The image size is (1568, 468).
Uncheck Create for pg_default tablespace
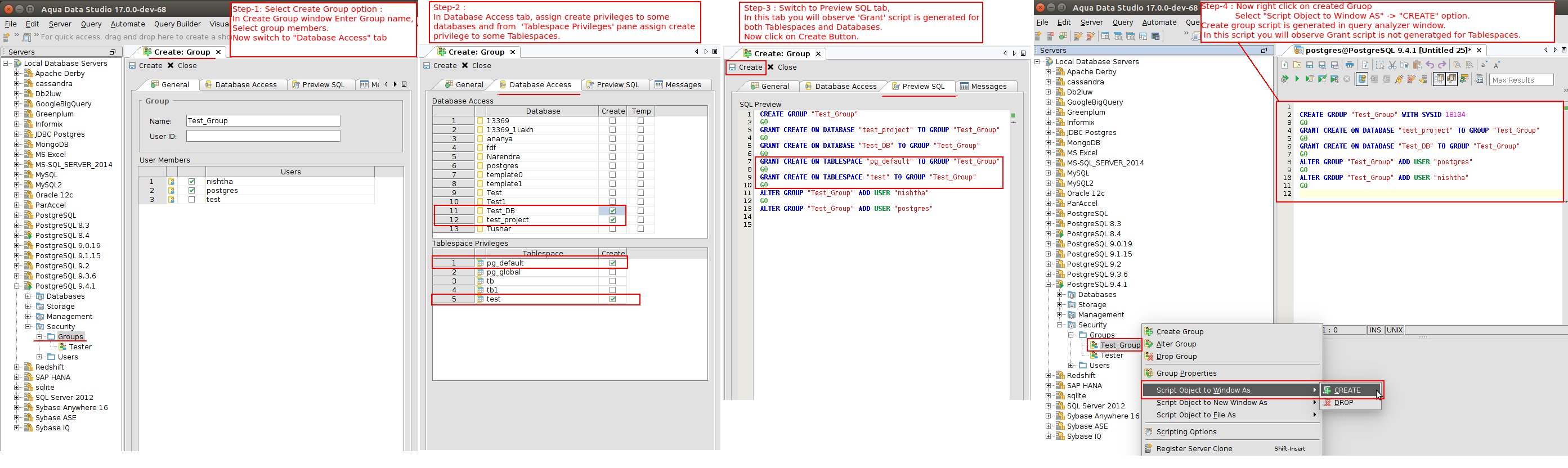coord(612,263)
